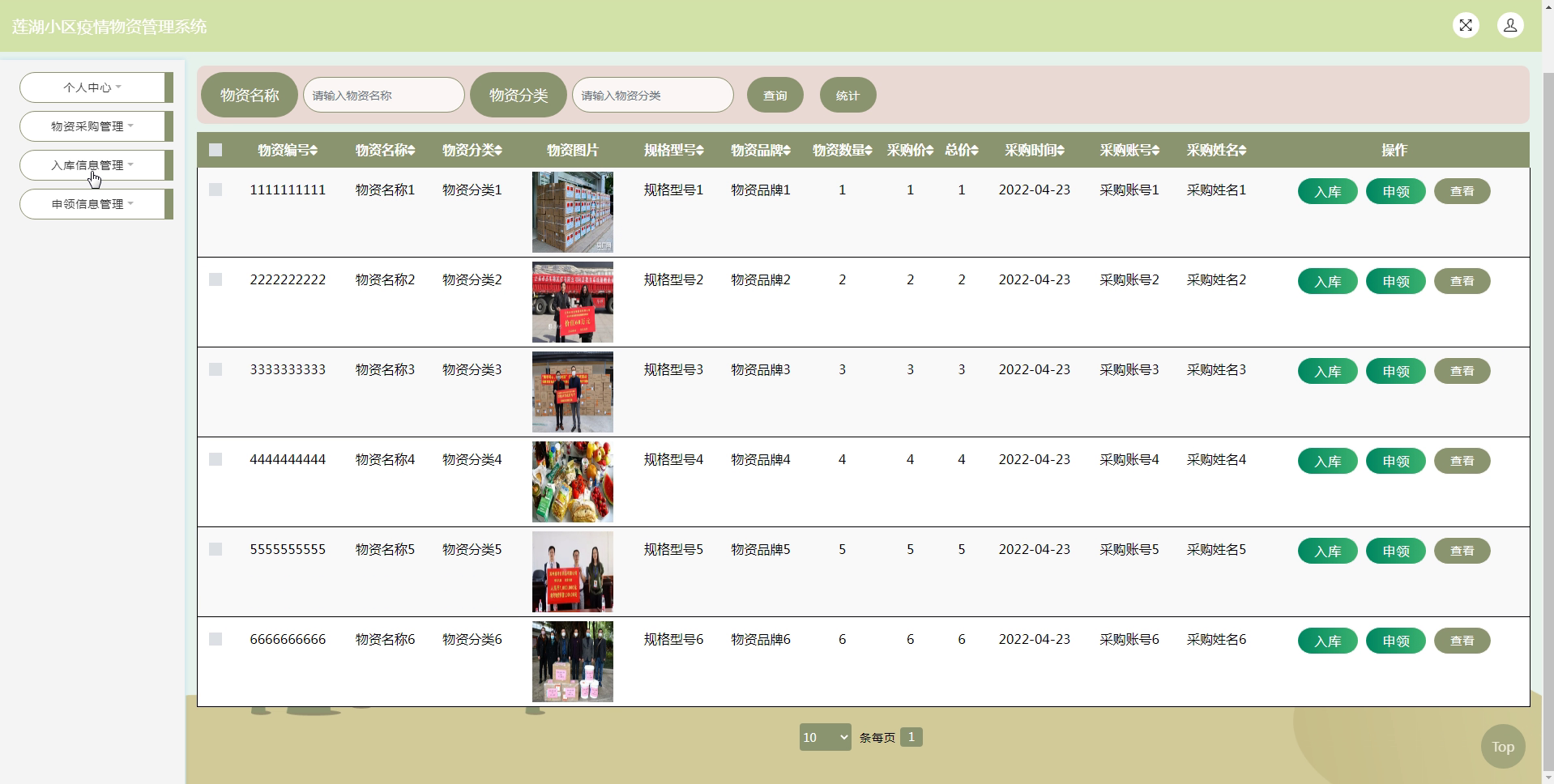The width and height of the screenshot is (1554, 784).
Task: Open the image thumbnail for 物资名称4
Action: 573,482
